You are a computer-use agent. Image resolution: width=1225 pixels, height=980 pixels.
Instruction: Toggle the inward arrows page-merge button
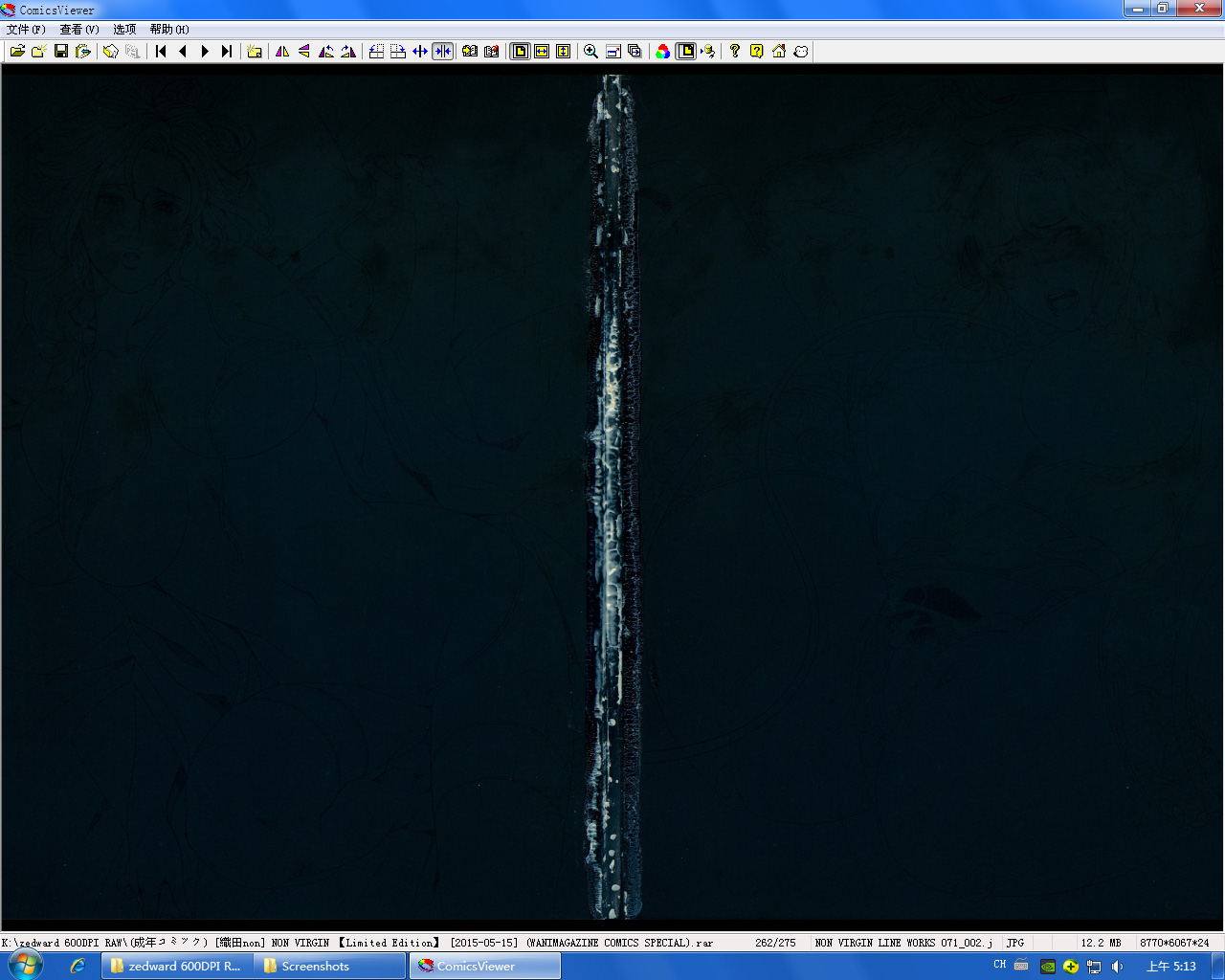442,52
